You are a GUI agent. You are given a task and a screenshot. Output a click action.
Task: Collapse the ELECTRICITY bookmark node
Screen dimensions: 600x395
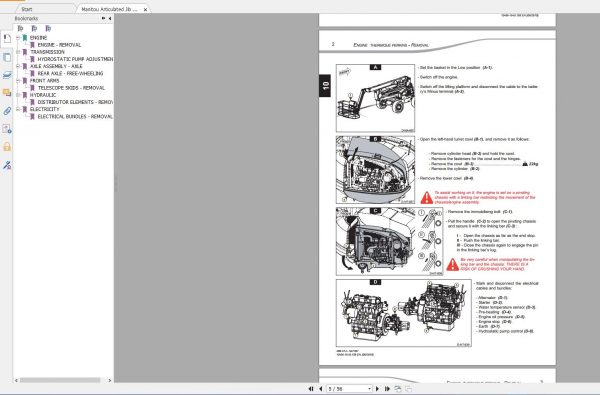18,109
